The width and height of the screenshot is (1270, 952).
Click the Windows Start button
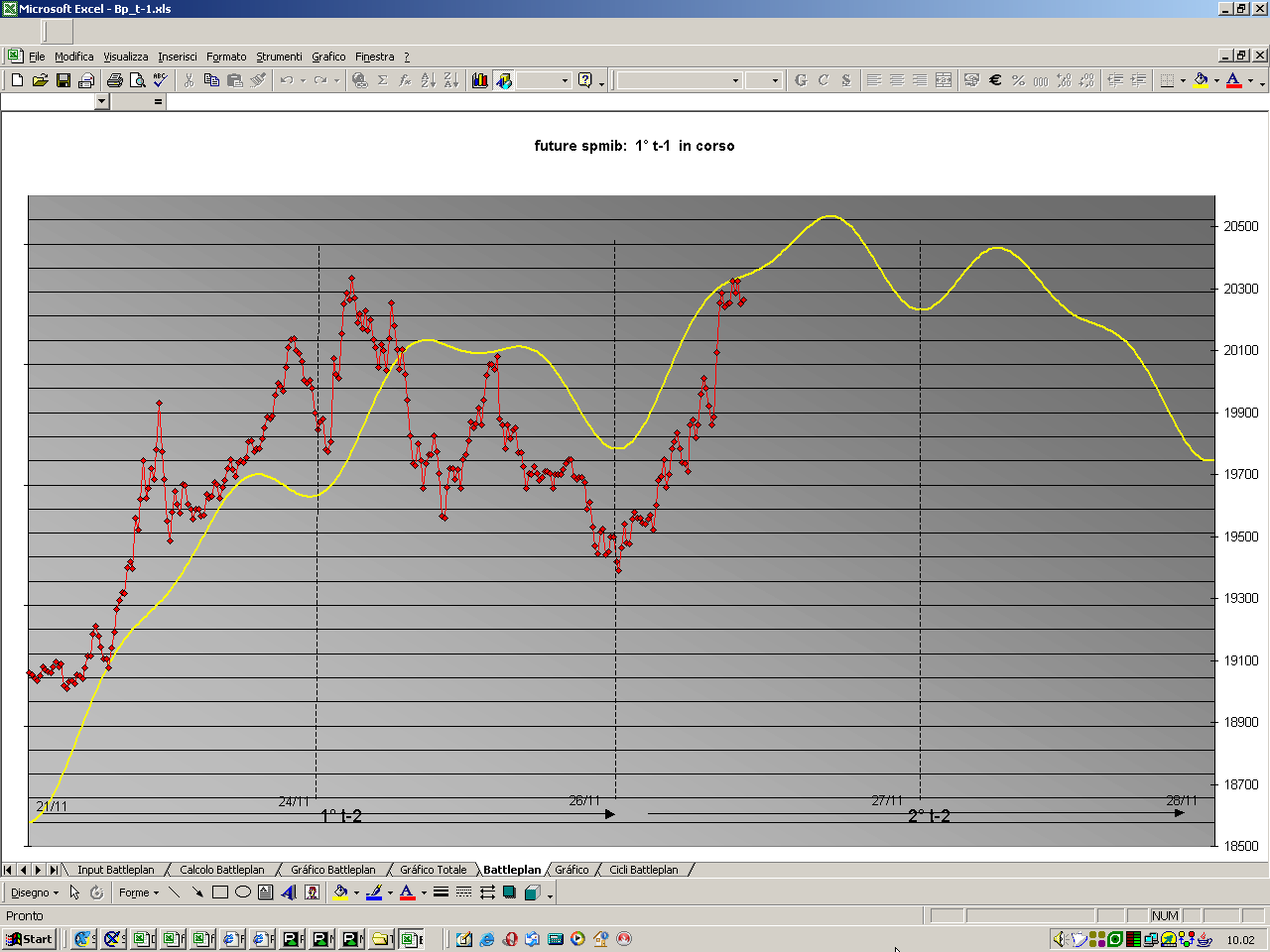(x=30, y=939)
